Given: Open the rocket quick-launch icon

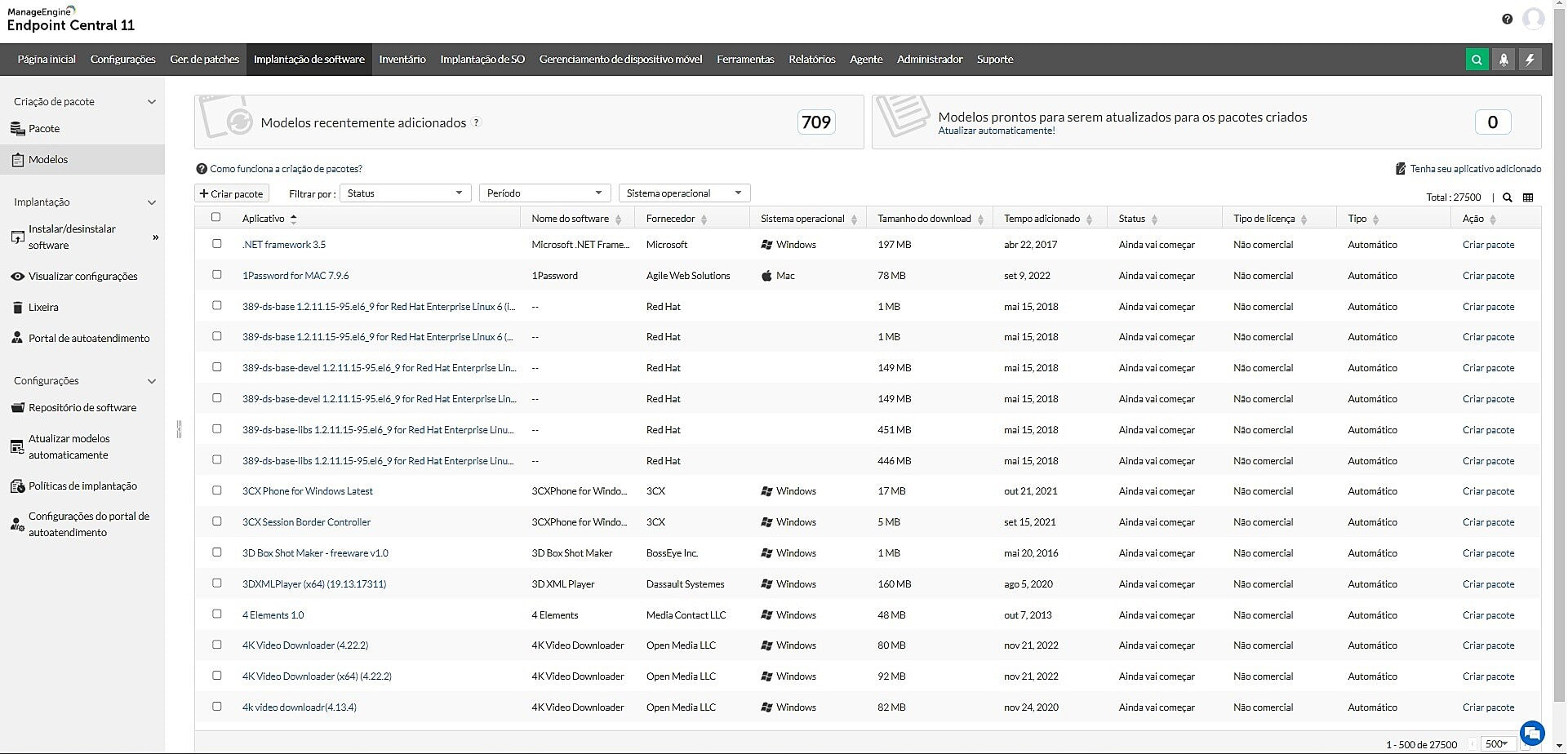Looking at the screenshot, I should (1504, 60).
